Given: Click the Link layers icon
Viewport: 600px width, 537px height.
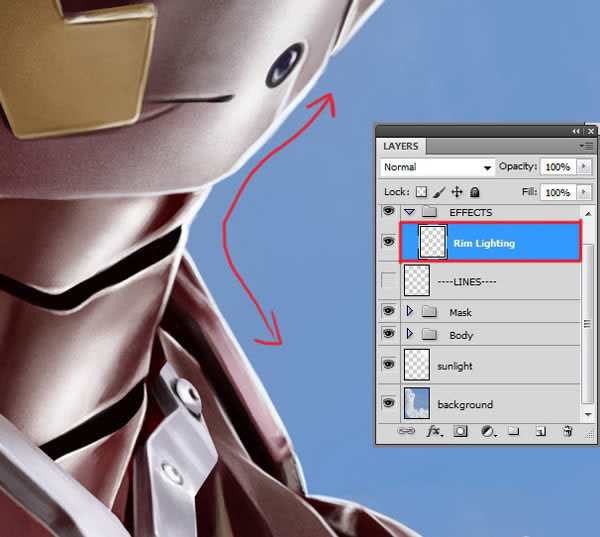Looking at the screenshot, I should 406,431.
